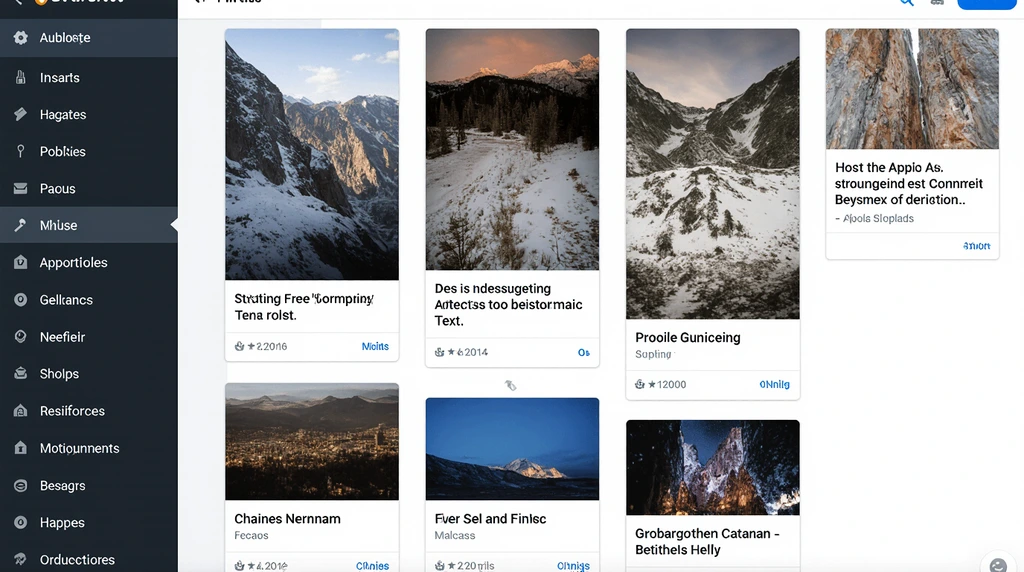Open the Mhuse menu item
1024x572 pixels.
[58, 226]
